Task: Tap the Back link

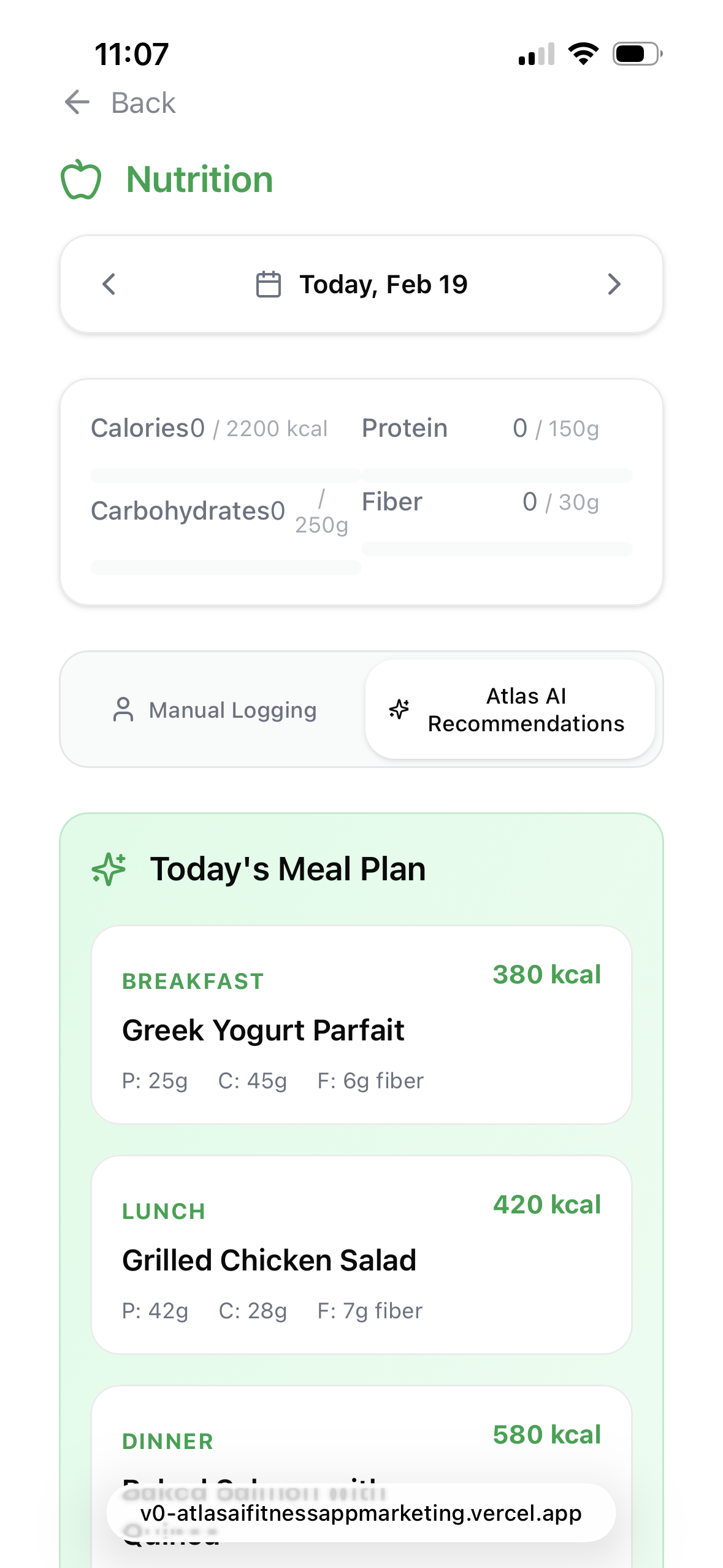Action: tap(143, 102)
